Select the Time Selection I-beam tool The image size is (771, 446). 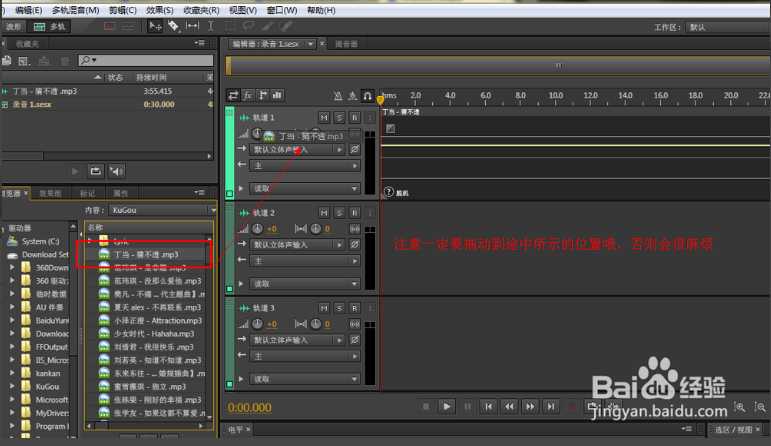(210, 26)
